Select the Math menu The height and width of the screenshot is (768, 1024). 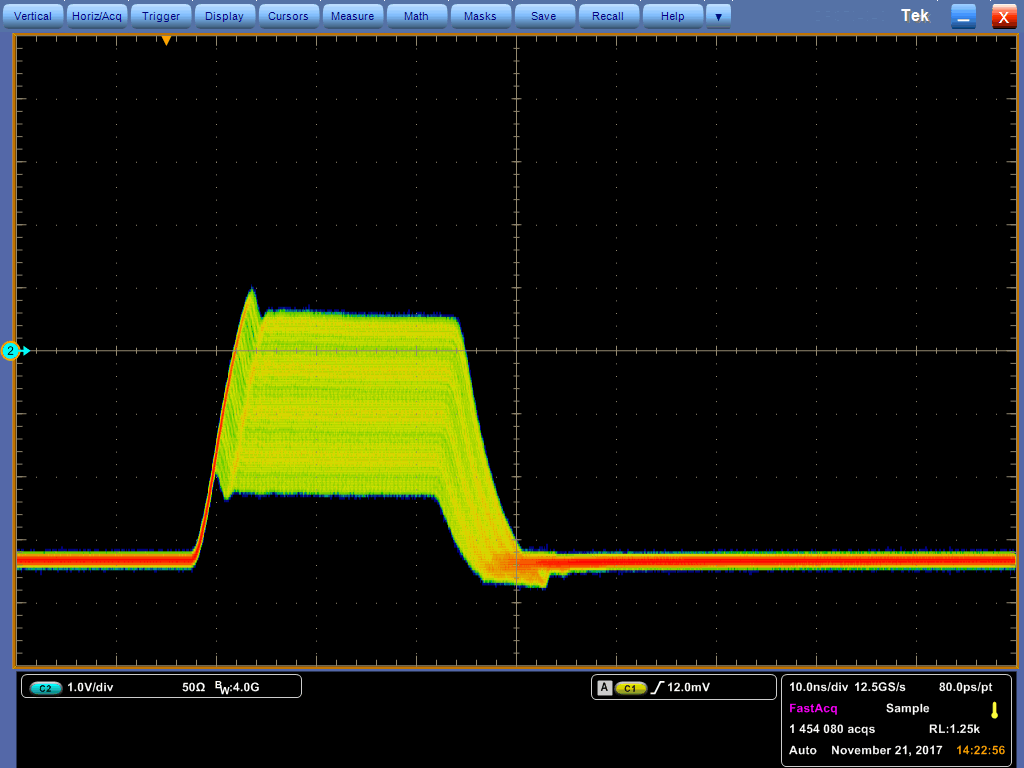(416, 16)
